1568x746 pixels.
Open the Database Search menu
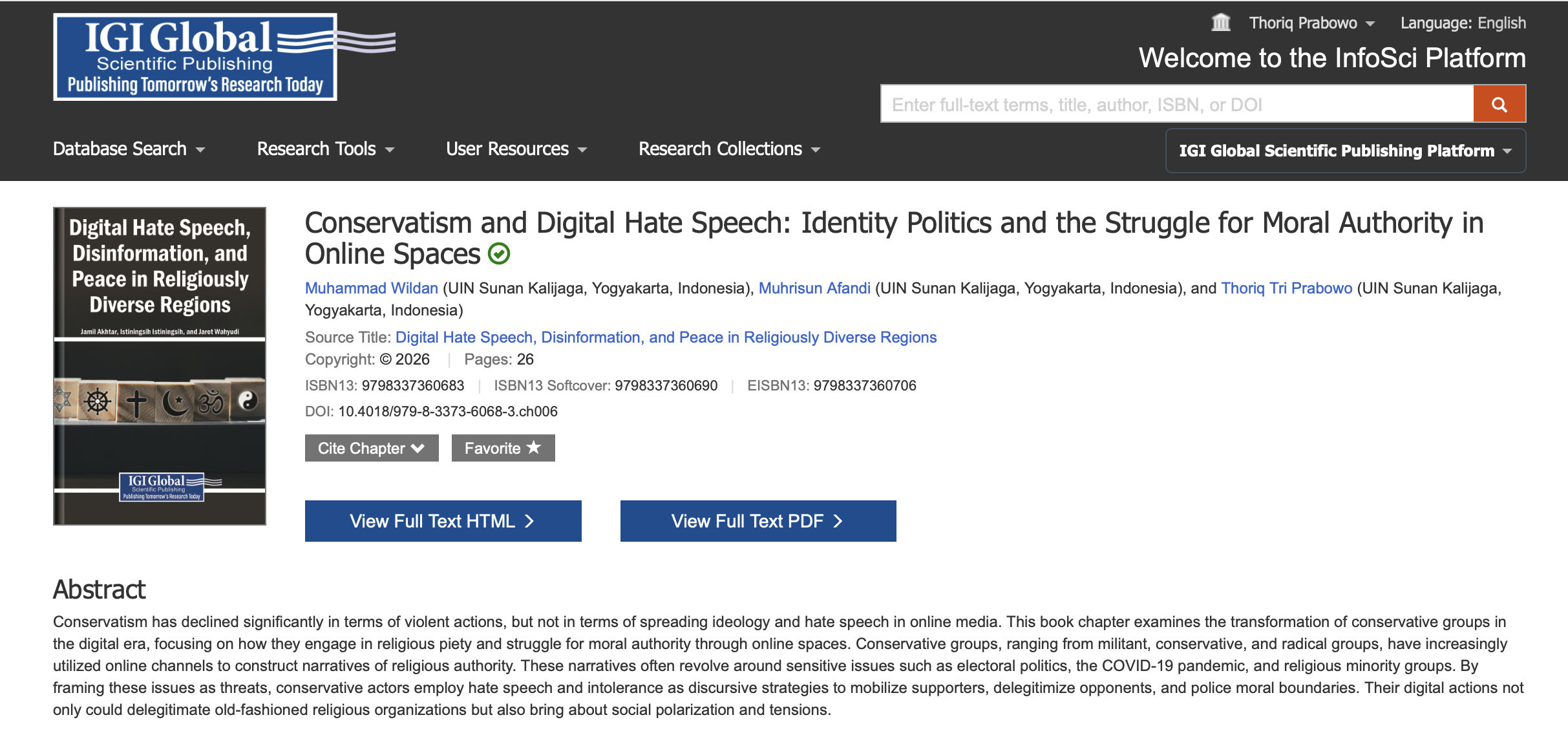[x=129, y=149]
